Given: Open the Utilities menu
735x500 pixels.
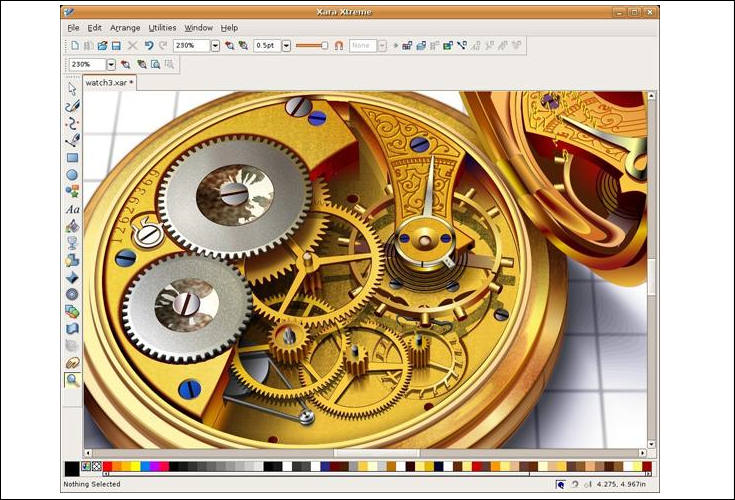Looking at the screenshot, I should pos(162,28).
